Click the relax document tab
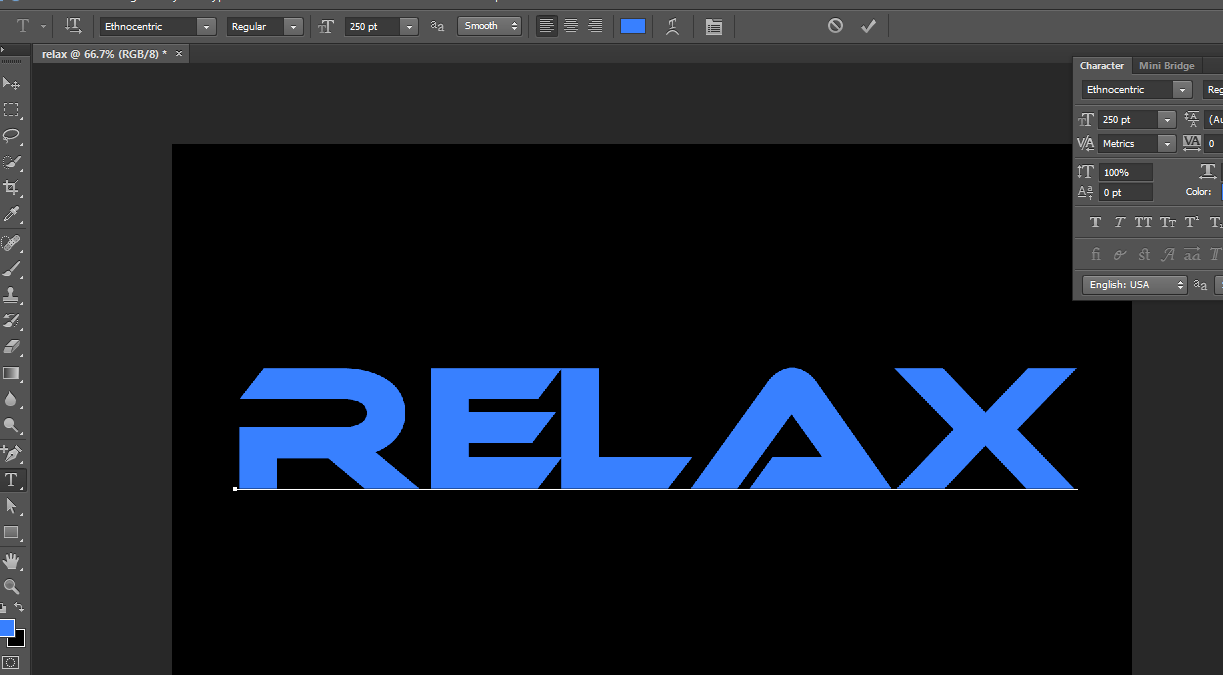This screenshot has height=675, width=1223. pyautogui.click(x=100, y=53)
